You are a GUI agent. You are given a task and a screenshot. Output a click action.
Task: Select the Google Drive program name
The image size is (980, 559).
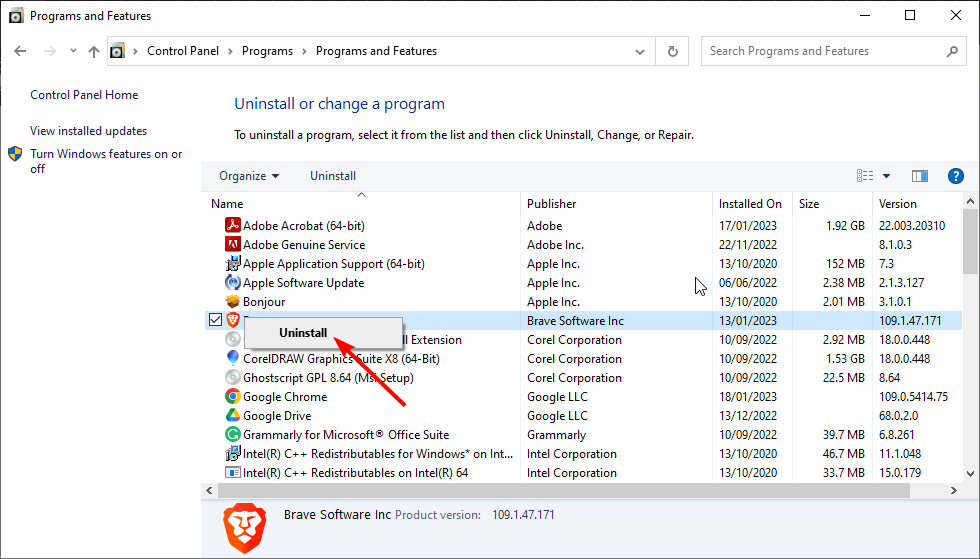(x=277, y=416)
